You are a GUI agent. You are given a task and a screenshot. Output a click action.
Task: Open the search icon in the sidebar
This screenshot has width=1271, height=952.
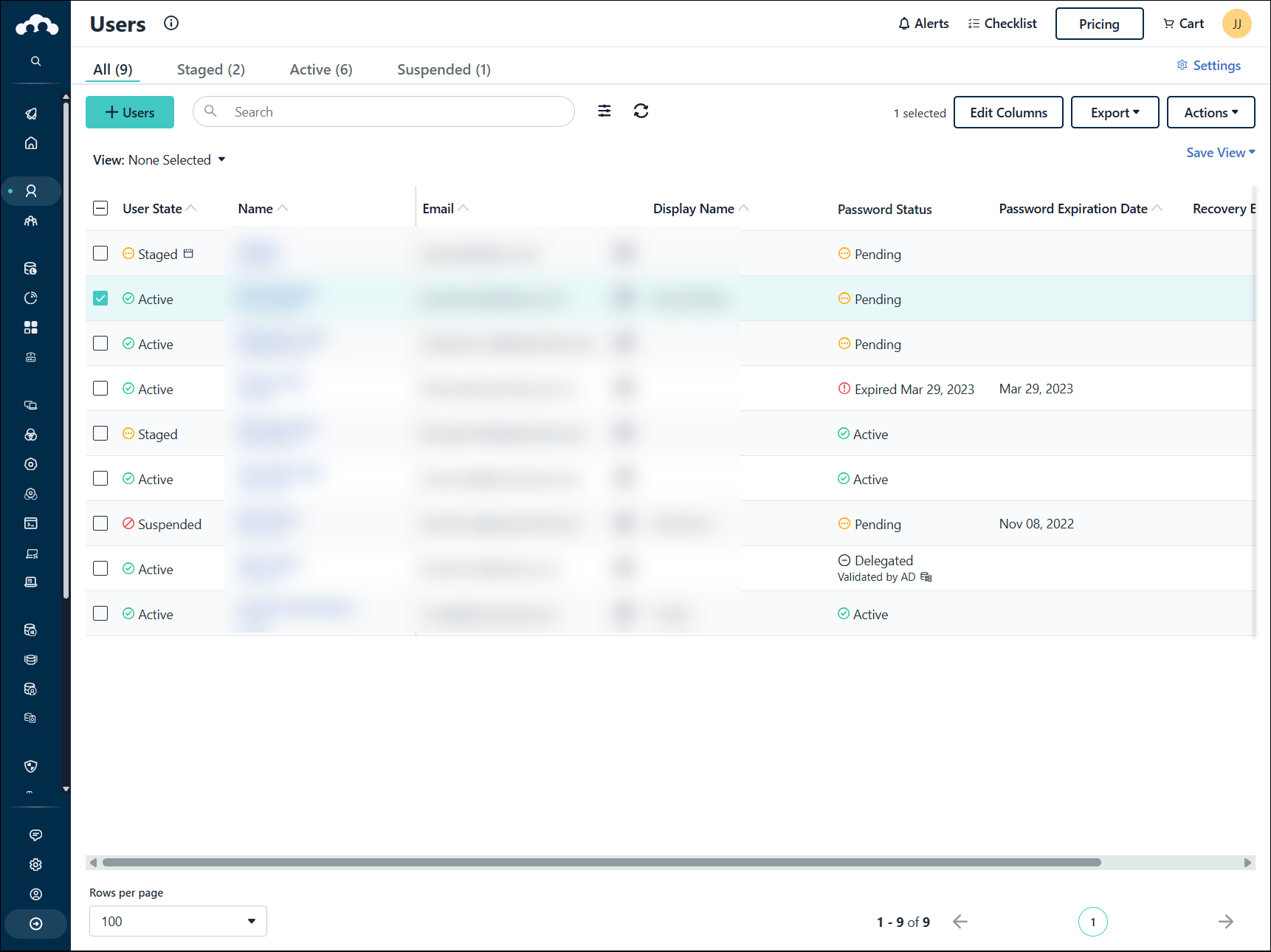[35, 61]
